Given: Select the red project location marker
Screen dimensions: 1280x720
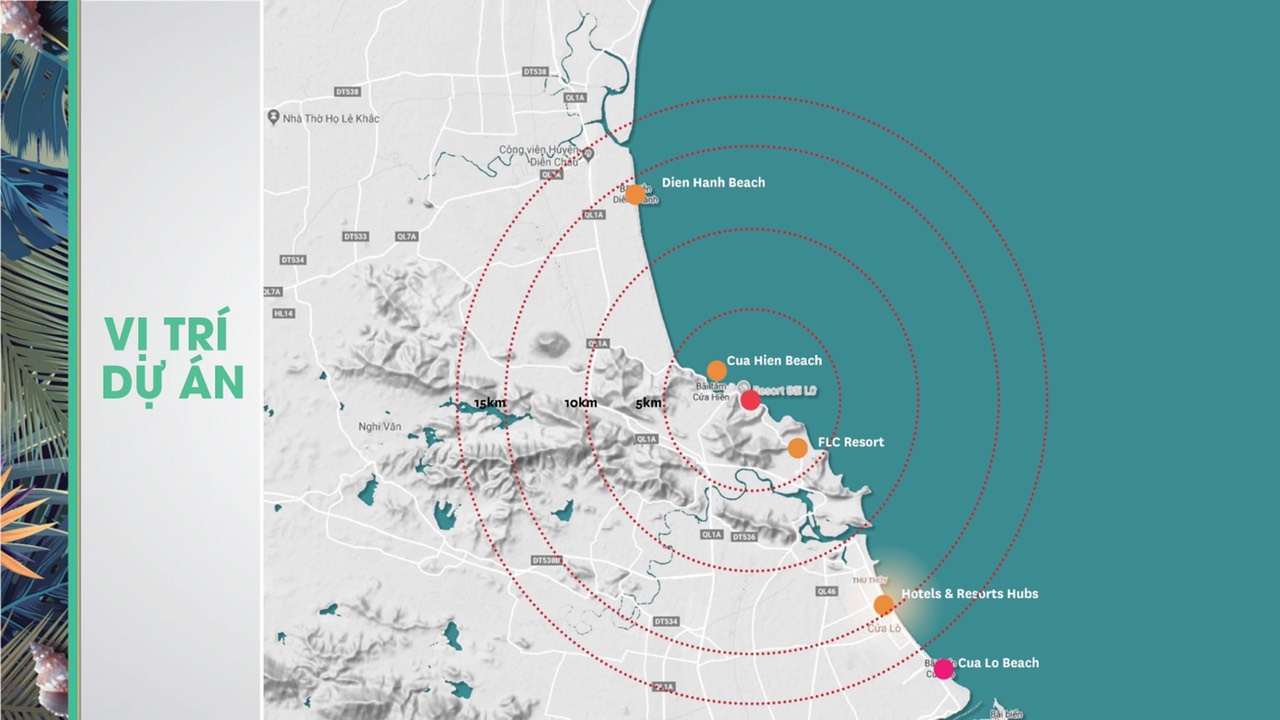Looking at the screenshot, I should pos(750,400).
